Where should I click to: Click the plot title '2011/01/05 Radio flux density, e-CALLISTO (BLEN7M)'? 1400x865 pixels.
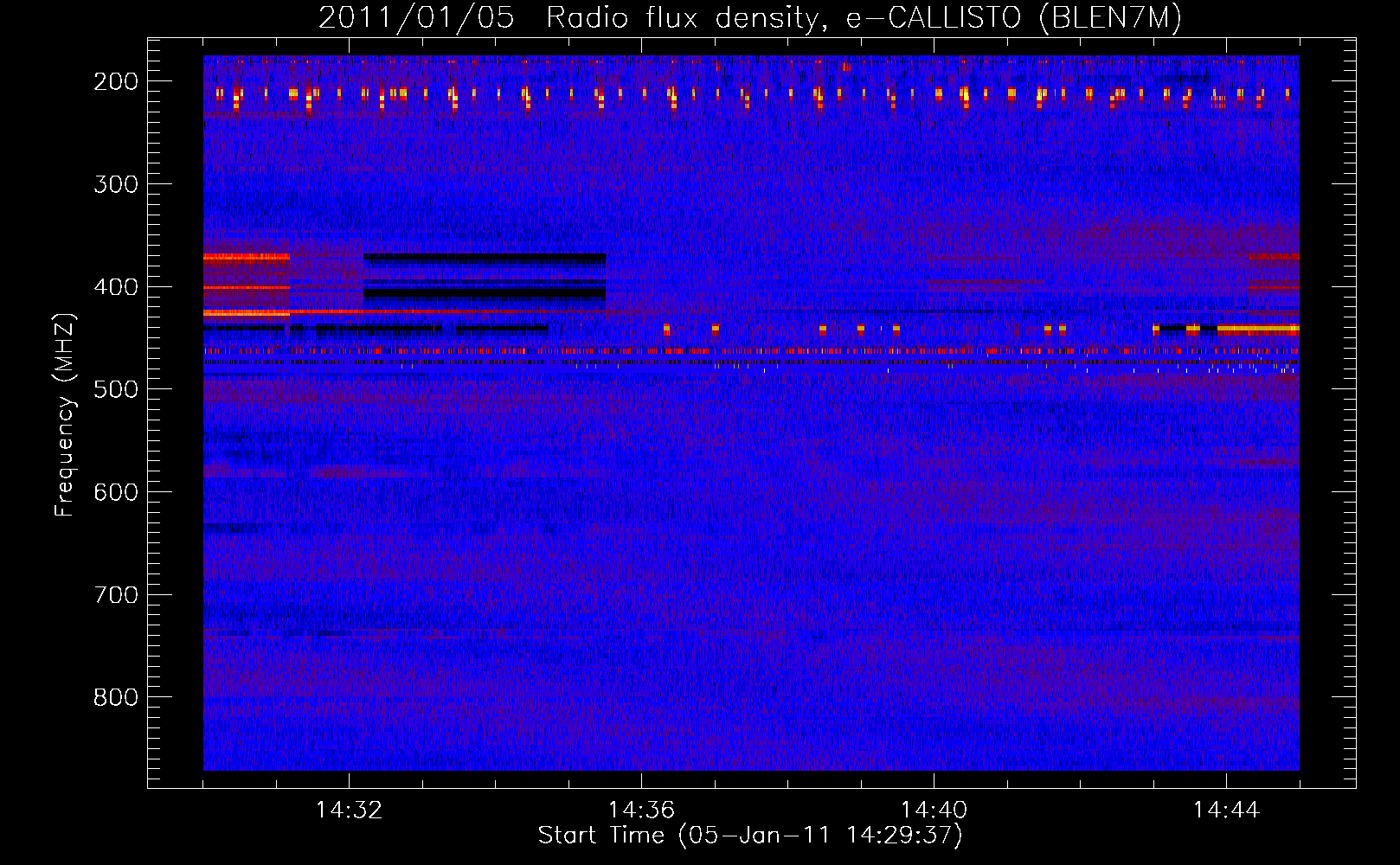pyautogui.click(x=750, y=18)
